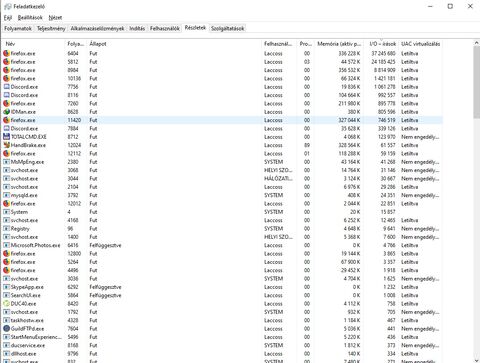480x363 pixels.
Task: Click the scrollbar up arrow
Action: click(x=476, y=43)
